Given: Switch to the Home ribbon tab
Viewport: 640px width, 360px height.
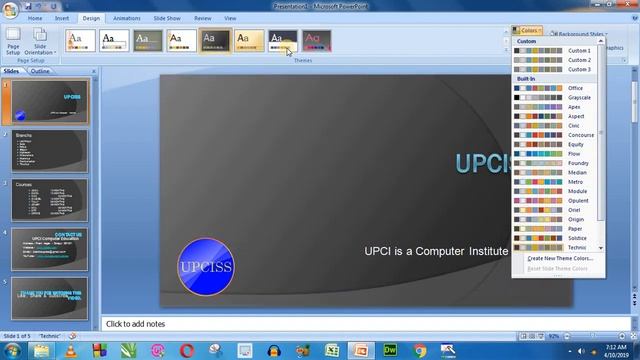Looking at the screenshot, I should (35, 18).
